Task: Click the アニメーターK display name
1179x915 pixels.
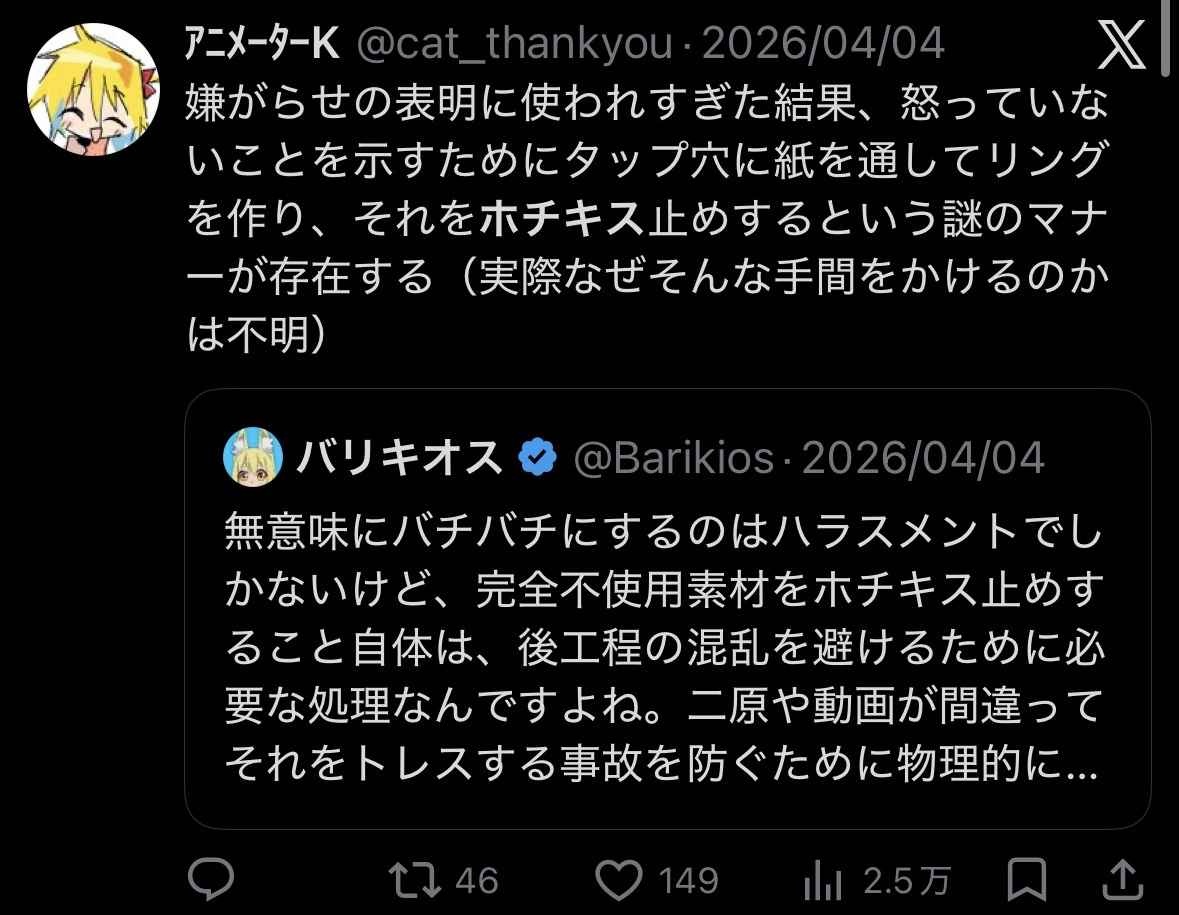Action: click(x=263, y=46)
